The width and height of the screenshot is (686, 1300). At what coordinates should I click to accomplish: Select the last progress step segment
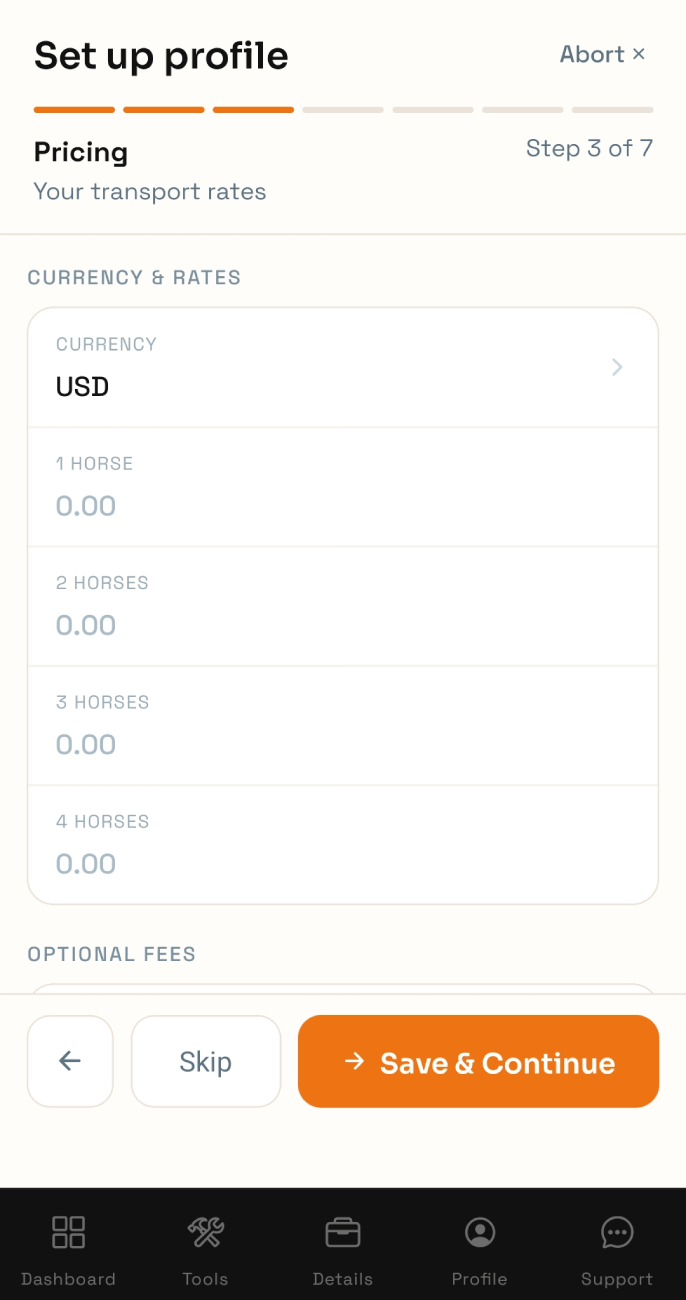(612, 110)
